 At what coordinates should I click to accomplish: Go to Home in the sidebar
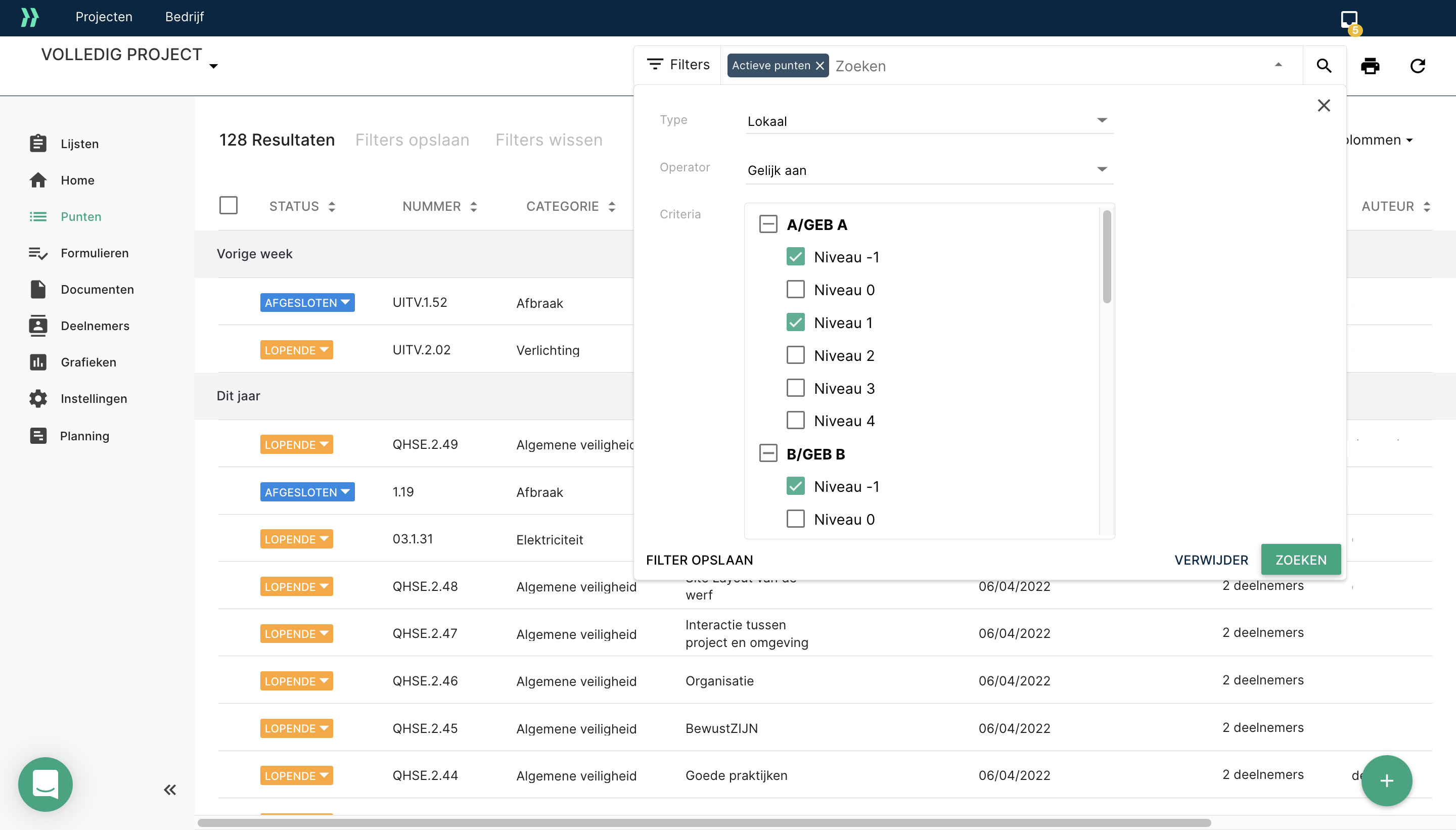click(x=77, y=180)
